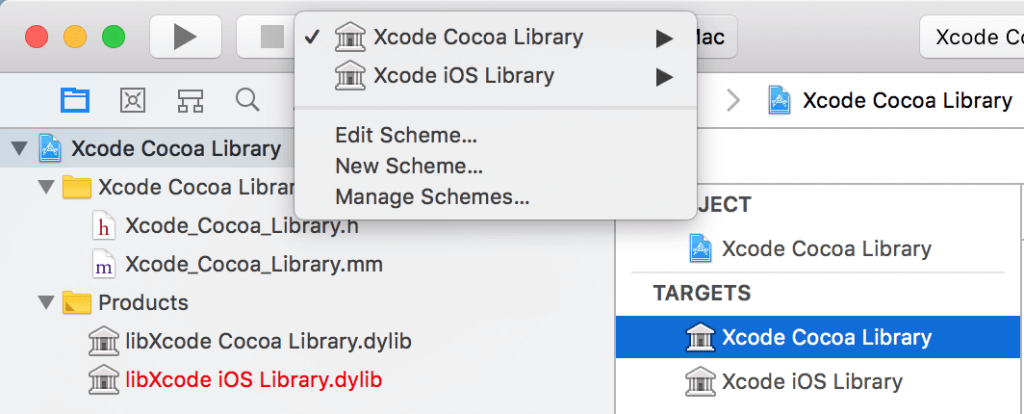This screenshot has width=1024, height=414.
Task: Select the red libXcode iOS Library.dylib product
Action: point(253,380)
